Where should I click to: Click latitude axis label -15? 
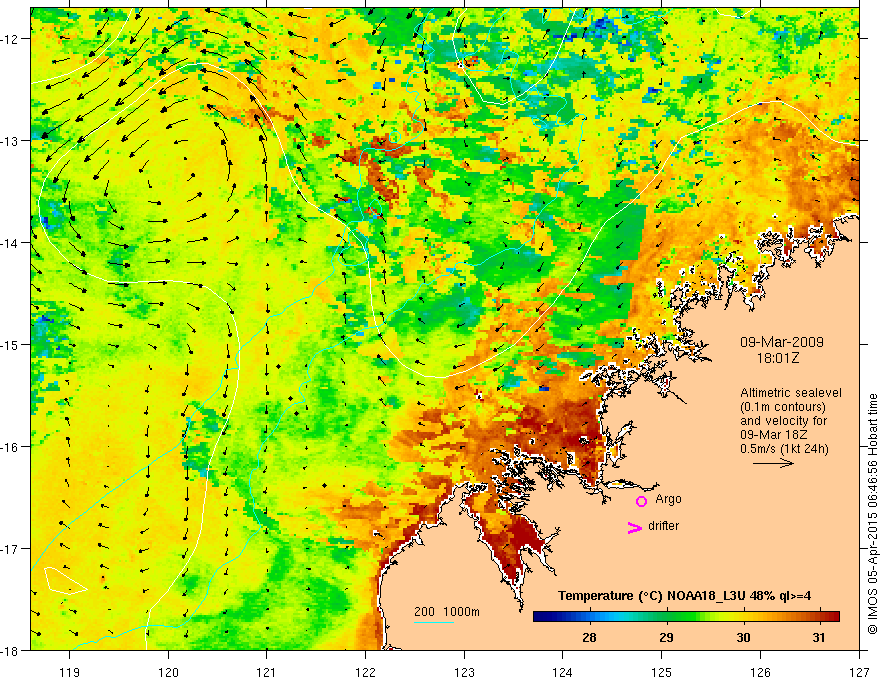11,345
